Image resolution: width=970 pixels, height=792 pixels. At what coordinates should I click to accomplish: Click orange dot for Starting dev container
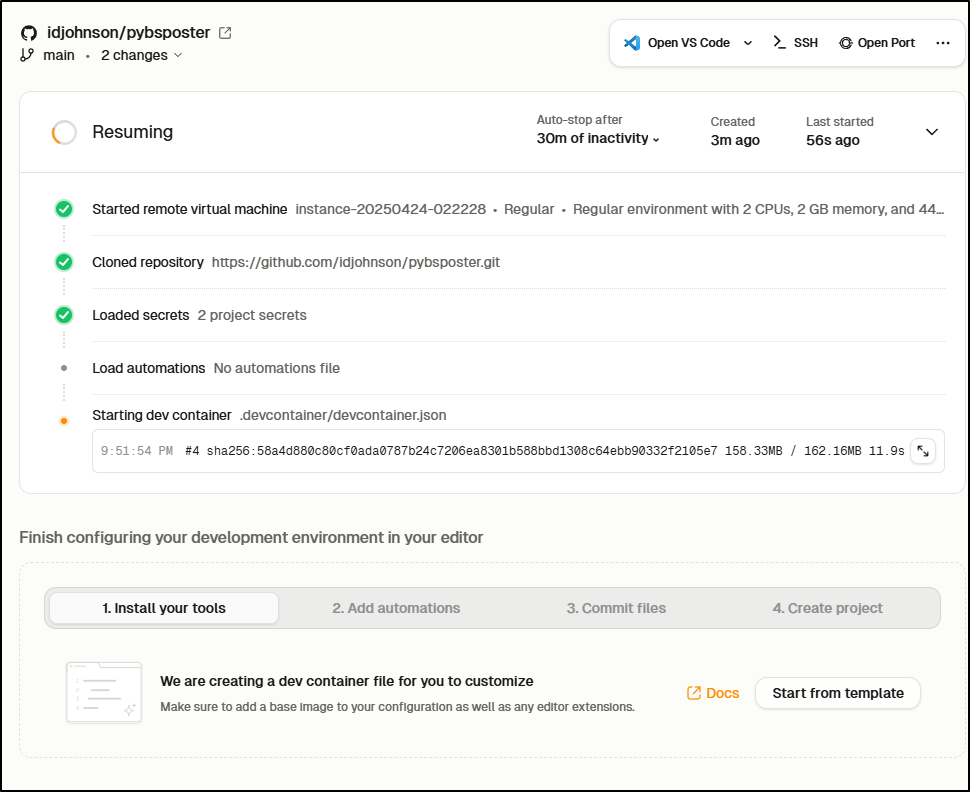[x=64, y=421]
